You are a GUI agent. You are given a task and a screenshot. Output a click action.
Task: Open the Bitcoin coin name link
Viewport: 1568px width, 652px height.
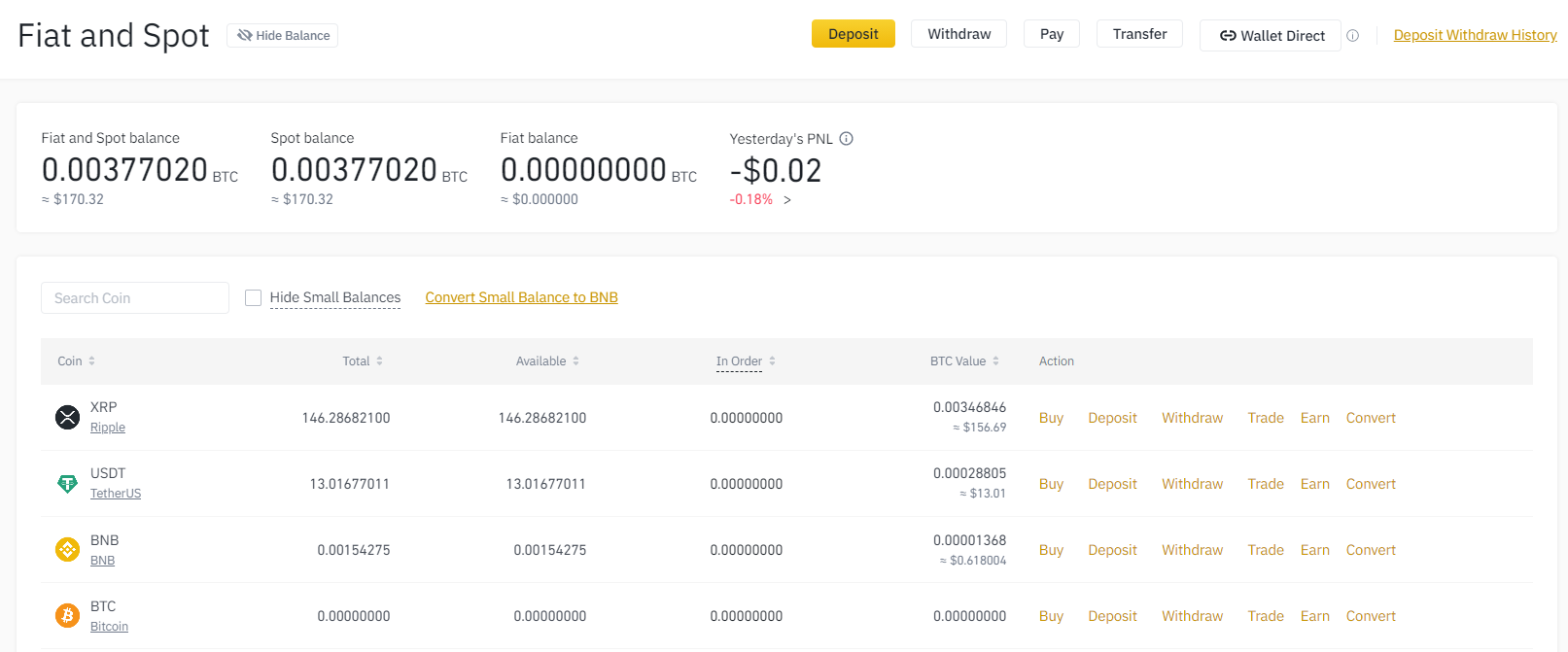pos(109,627)
